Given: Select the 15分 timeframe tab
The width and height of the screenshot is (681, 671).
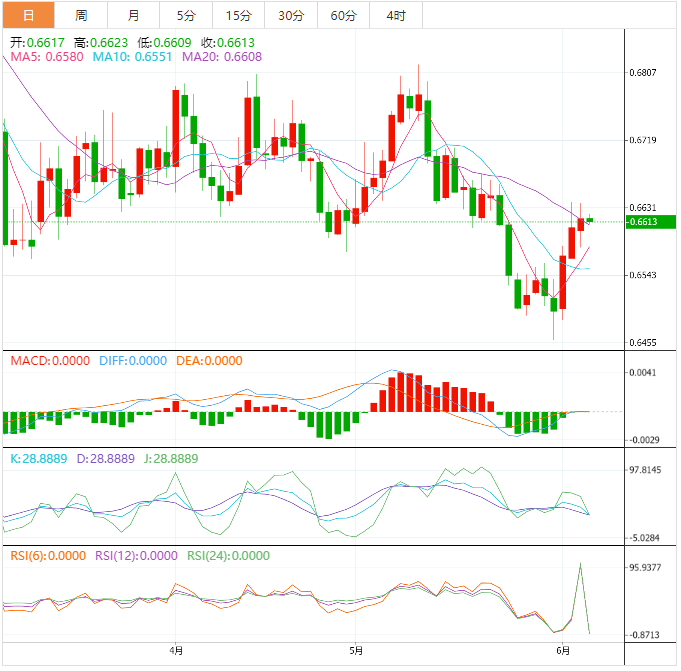Looking at the screenshot, I should (239, 15).
